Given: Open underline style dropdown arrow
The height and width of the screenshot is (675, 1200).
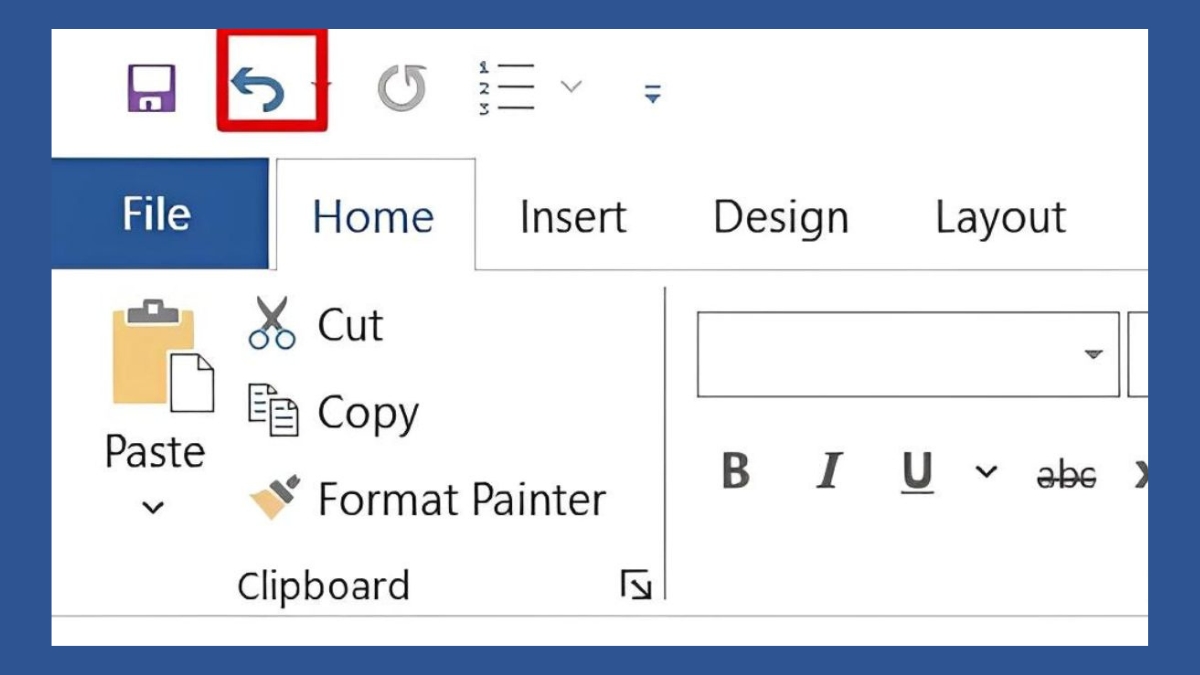Looking at the screenshot, I should (986, 471).
